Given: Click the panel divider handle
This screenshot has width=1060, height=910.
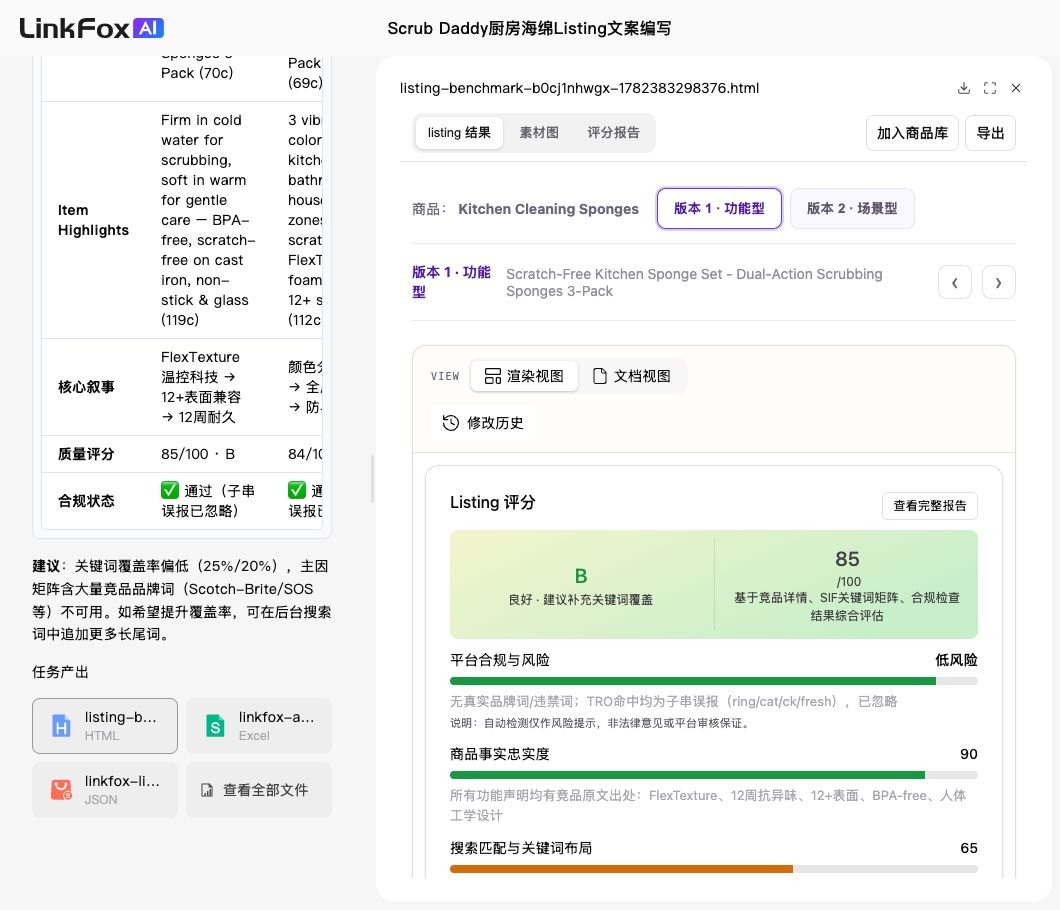Looking at the screenshot, I should [x=372, y=479].
